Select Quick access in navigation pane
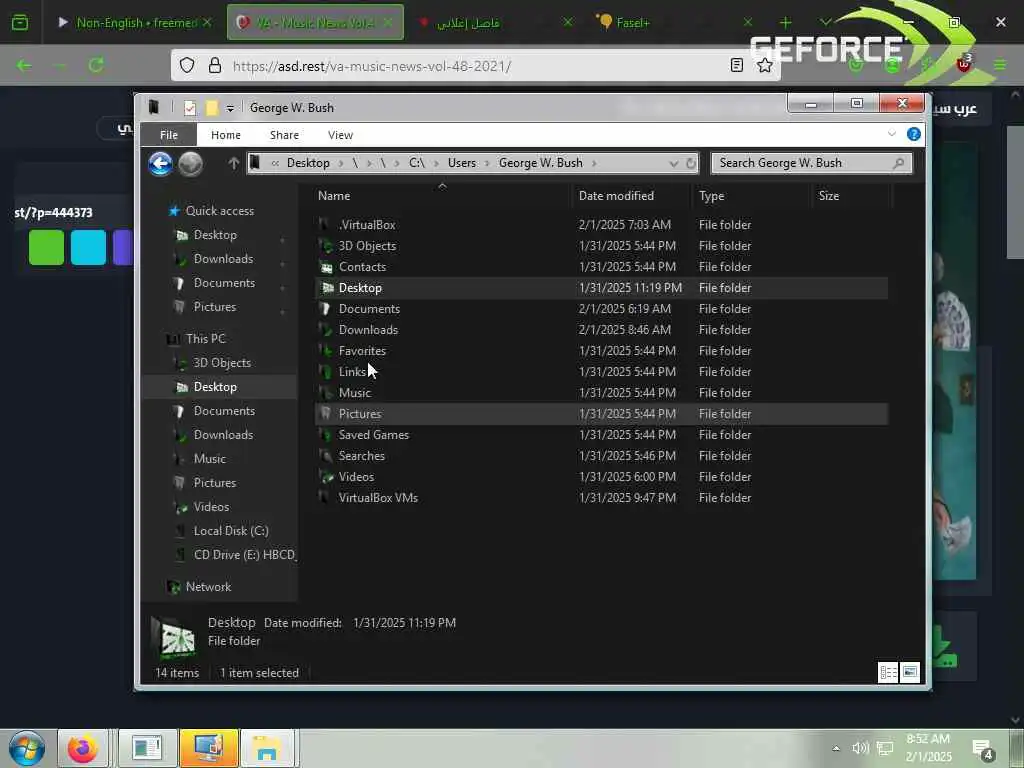This screenshot has width=1024, height=768. pyautogui.click(x=219, y=211)
